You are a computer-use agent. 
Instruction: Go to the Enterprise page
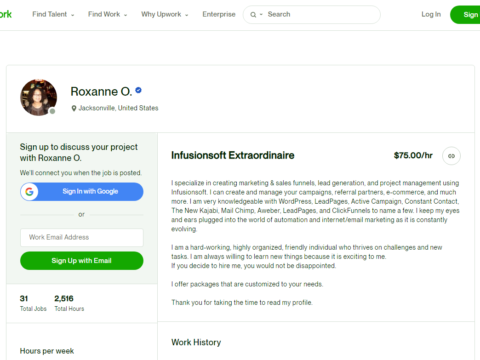tap(219, 14)
